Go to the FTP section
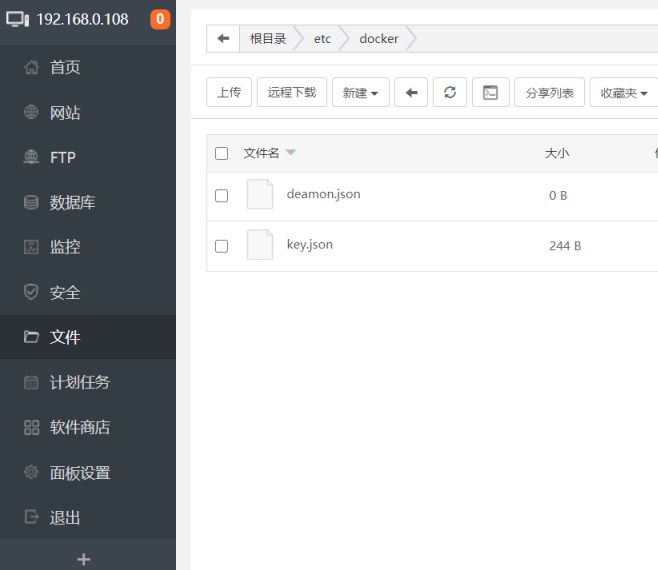Screen dimensions: 658x570 [x=88, y=157]
